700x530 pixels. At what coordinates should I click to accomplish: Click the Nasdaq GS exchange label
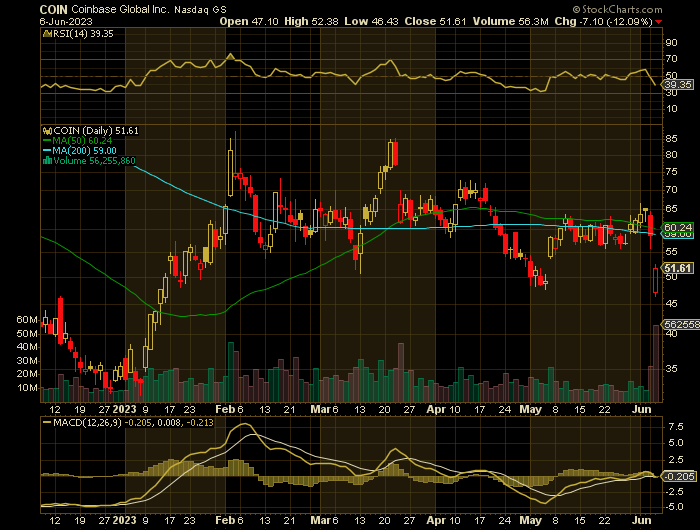200,9
